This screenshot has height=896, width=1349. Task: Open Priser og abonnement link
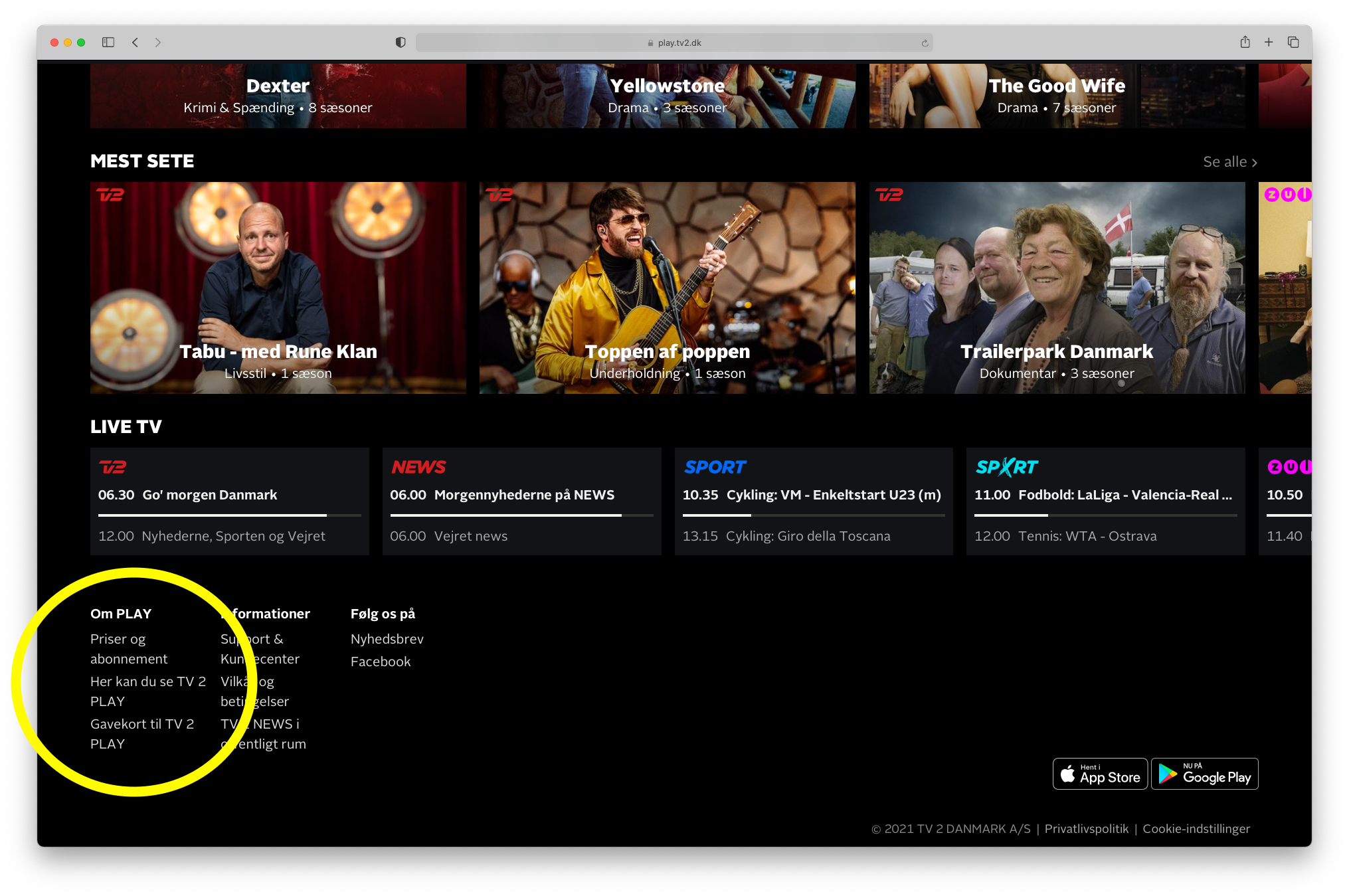click(x=129, y=649)
